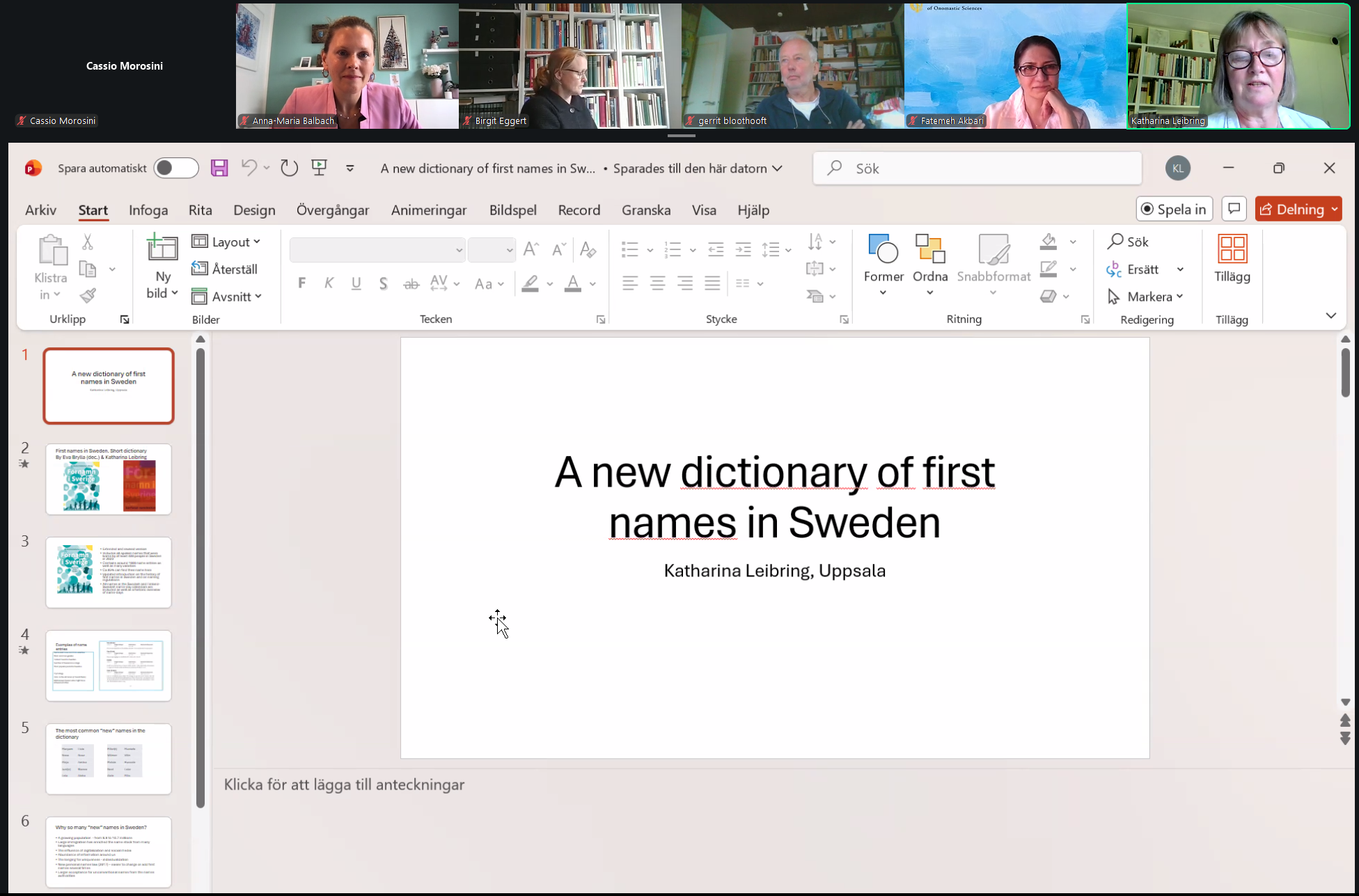The width and height of the screenshot is (1359, 896).
Task: Select slide 5 thumbnail most common names
Action: pyautogui.click(x=109, y=759)
